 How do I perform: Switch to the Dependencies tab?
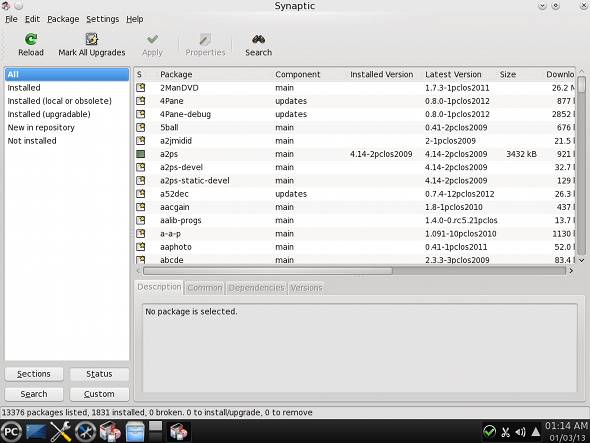(x=256, y=288)
